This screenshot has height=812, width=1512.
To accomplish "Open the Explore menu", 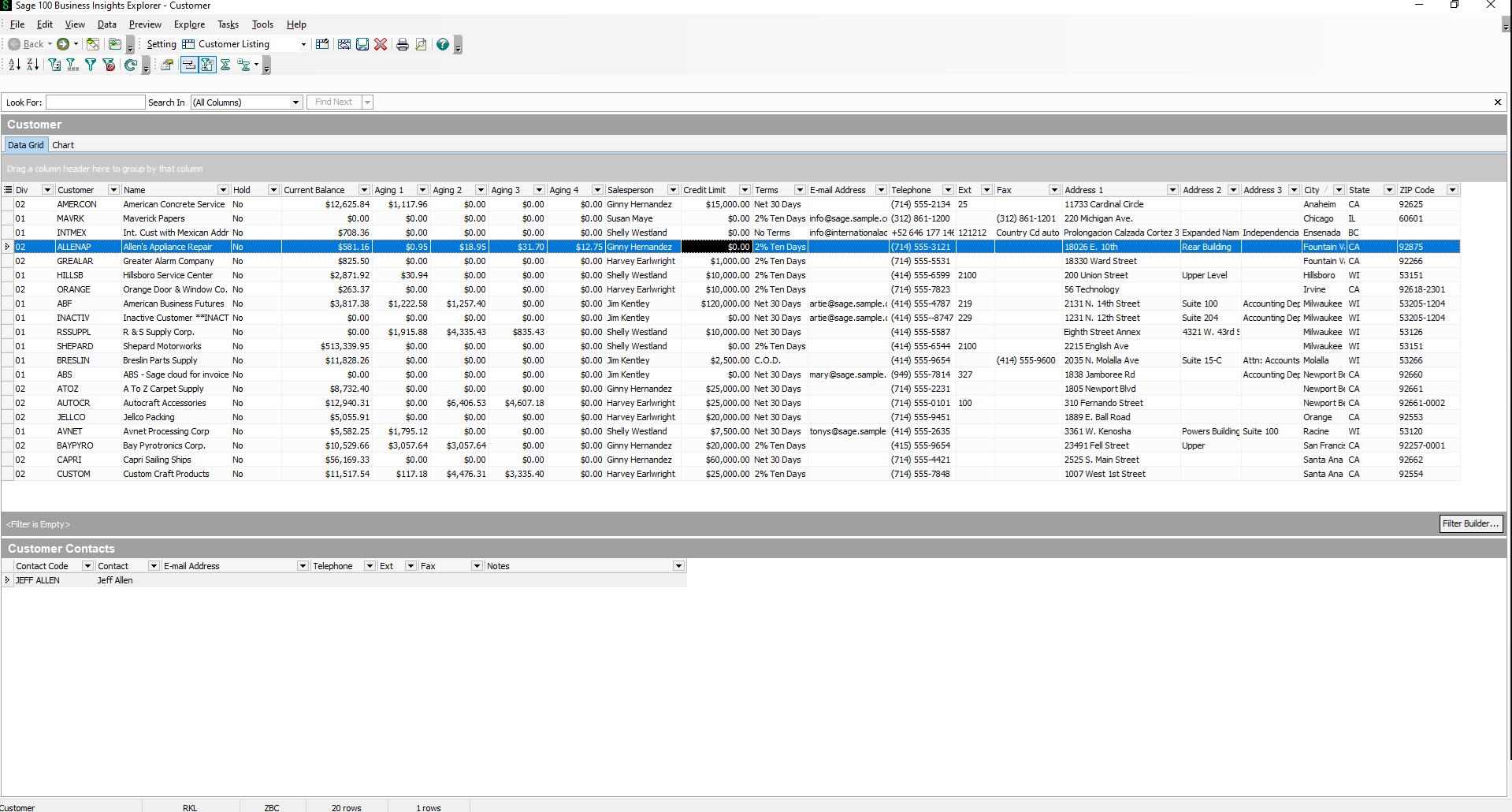I will 188,24.
